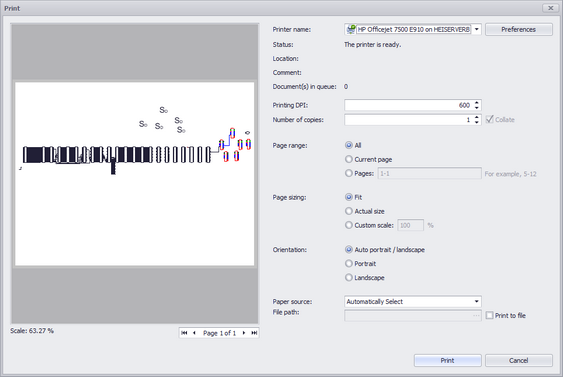This screenshot has width=563, height=377.
Task: Click the Custom scale percent field
Action: 410,225
